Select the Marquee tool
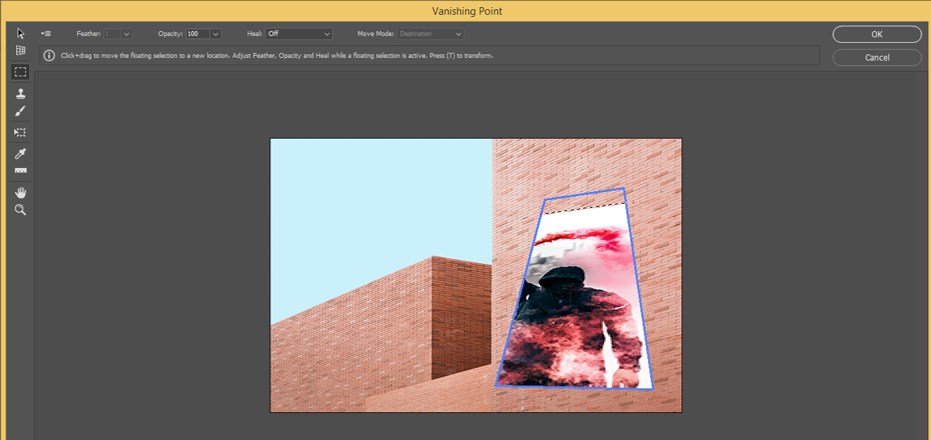931x440 pixels. (20, 72)
